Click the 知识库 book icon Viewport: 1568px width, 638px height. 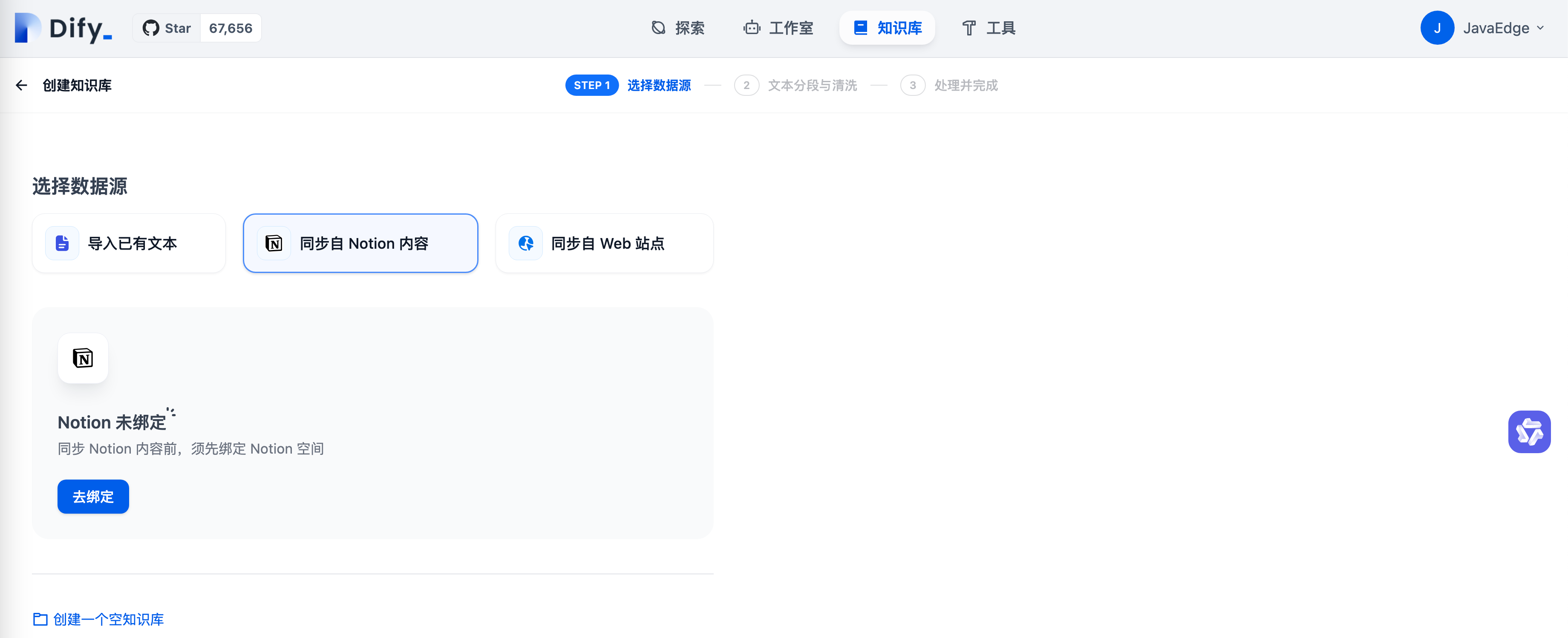click(x=860, y=27)
